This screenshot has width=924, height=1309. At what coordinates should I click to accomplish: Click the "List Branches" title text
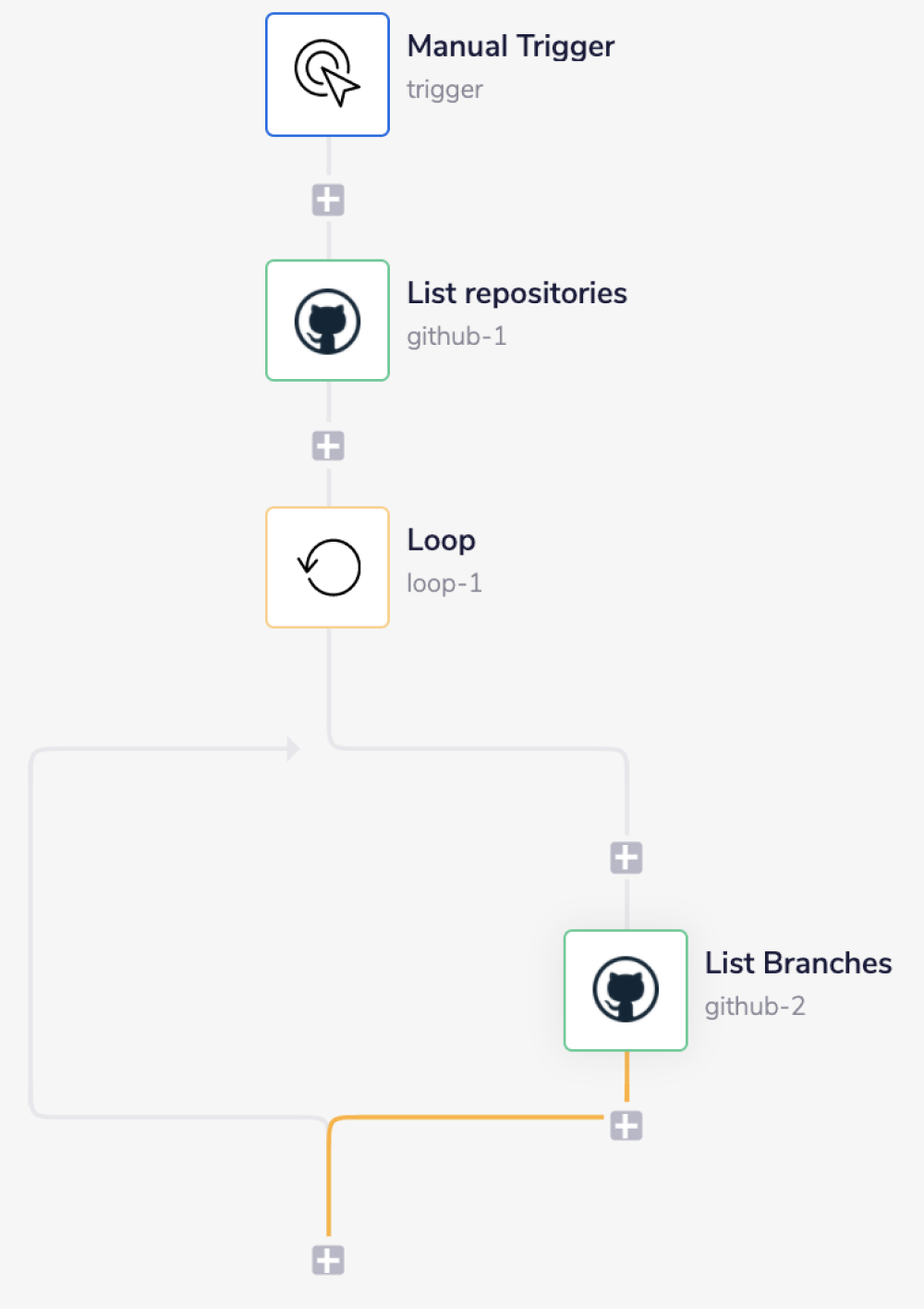pos(797,963)
